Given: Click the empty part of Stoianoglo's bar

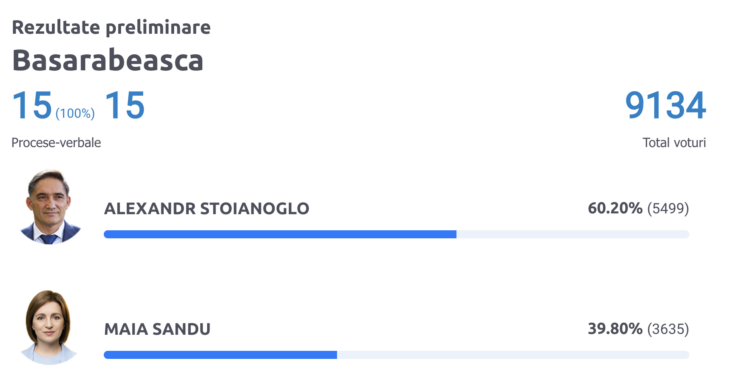Looking at the screenshot, I should [x=573, y=234].
